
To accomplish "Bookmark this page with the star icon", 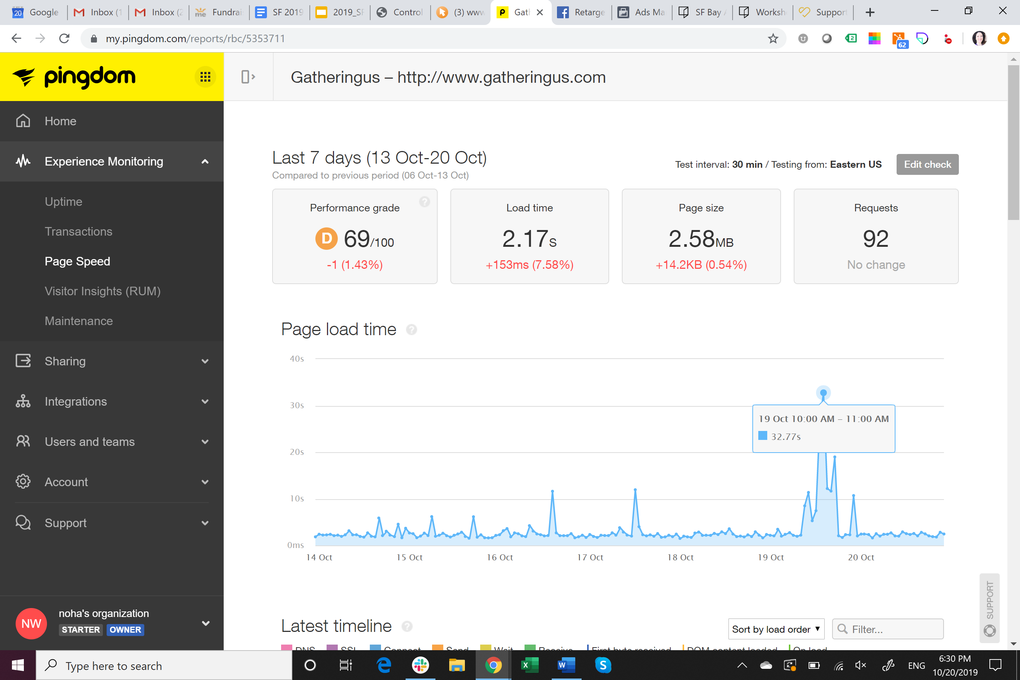I will pos(773,38).
